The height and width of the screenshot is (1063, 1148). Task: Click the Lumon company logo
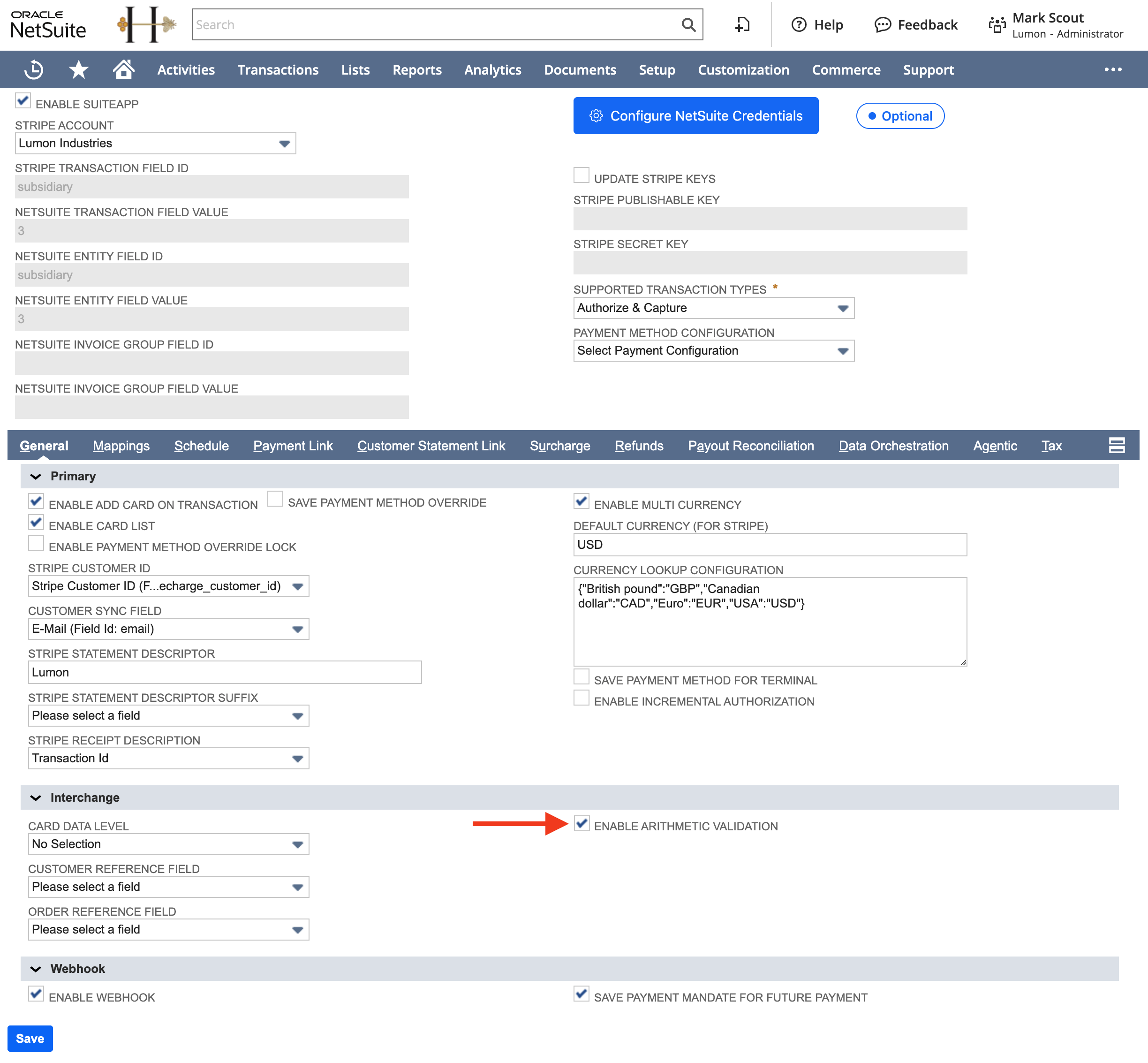[x=146, y=24]
